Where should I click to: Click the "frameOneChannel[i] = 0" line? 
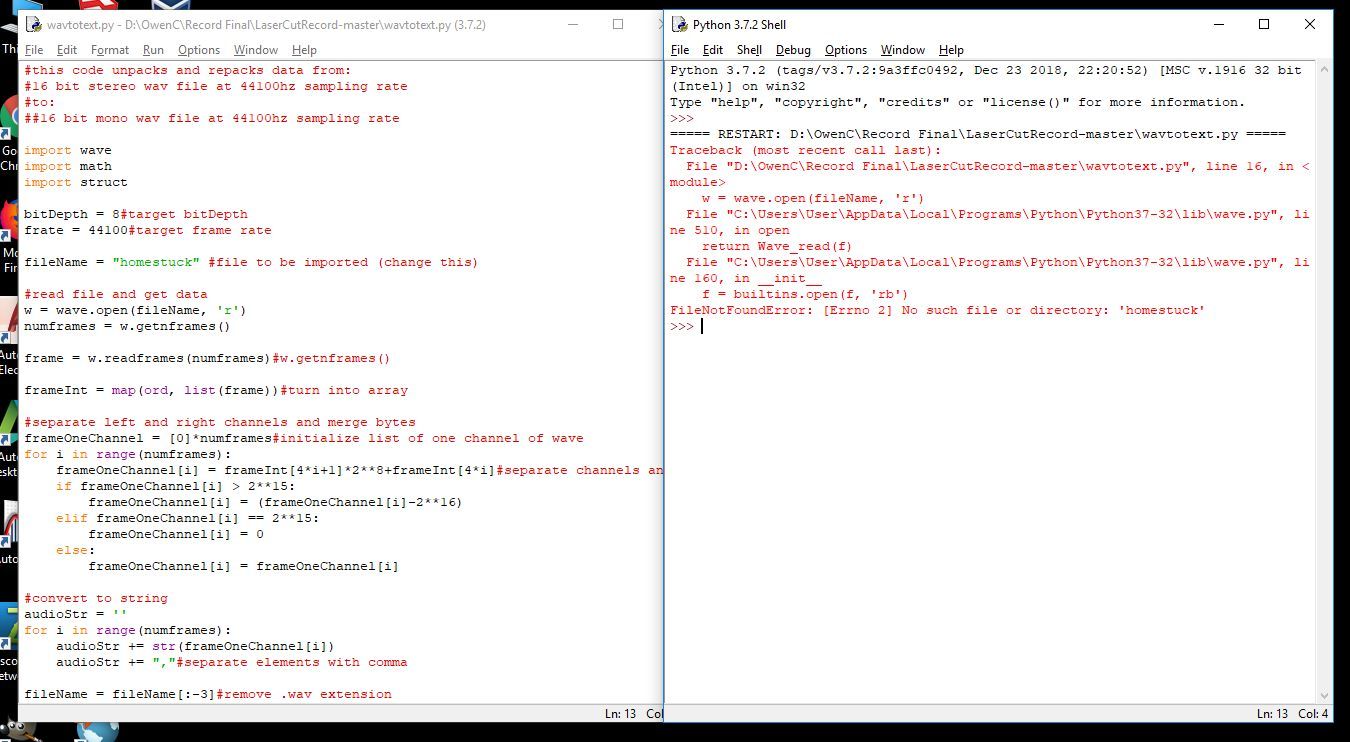point(176,535)
